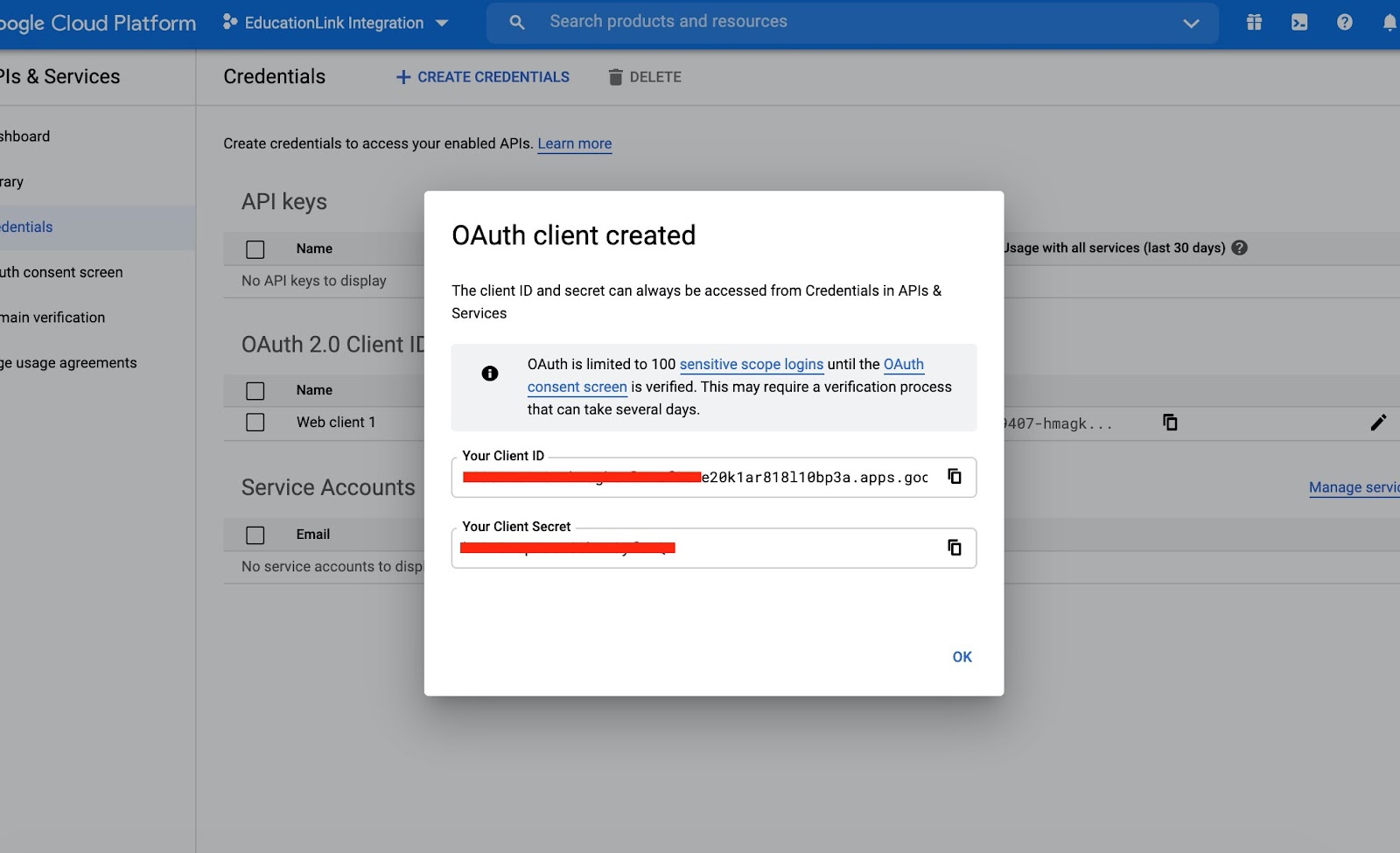Select all API keys checkbox
Viewport: 1400px width, 853px height.
coord(255,249)
